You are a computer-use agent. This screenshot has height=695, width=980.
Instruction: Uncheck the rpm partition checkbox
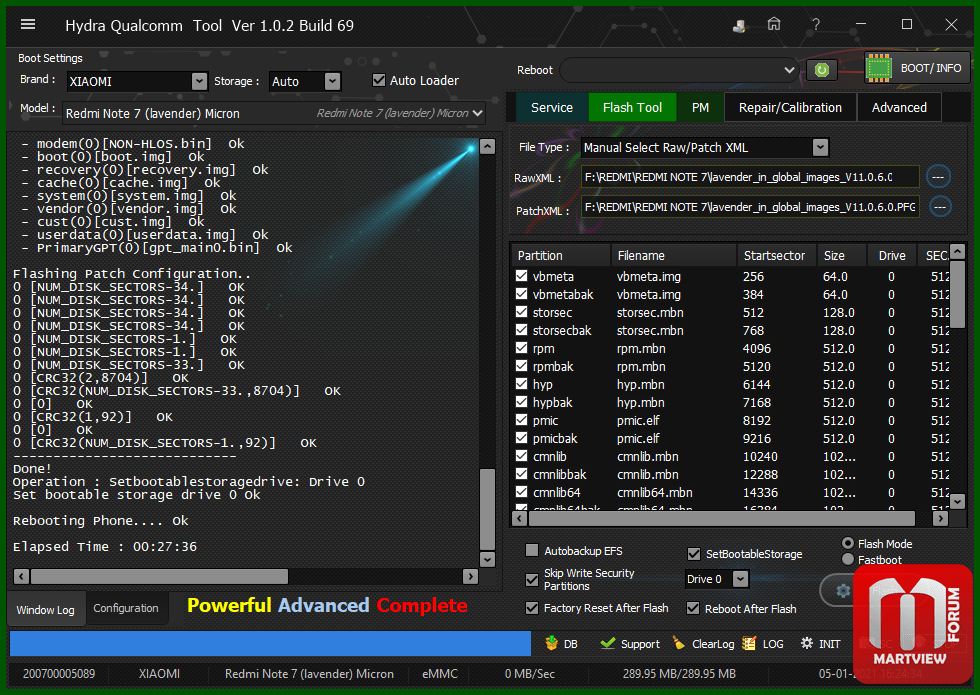tap(521, 348)
